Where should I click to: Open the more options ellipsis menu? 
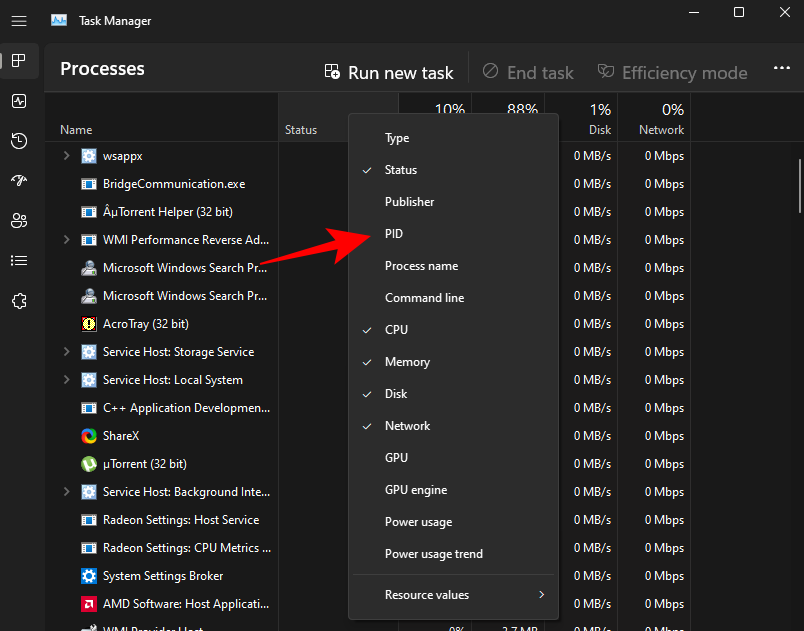click(781, 68)
